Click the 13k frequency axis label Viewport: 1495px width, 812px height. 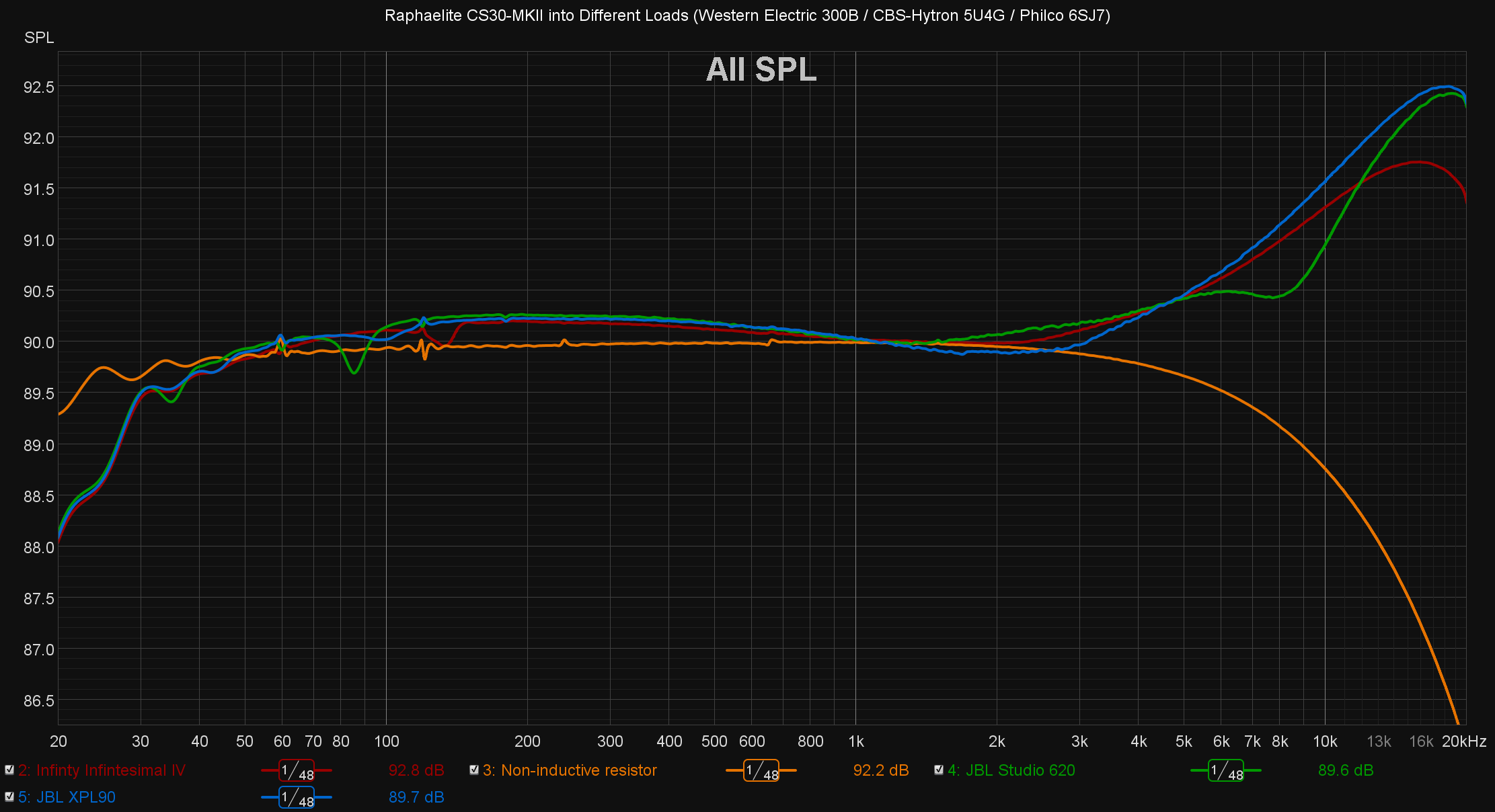pyautogui.click(x=1379, y=741)
